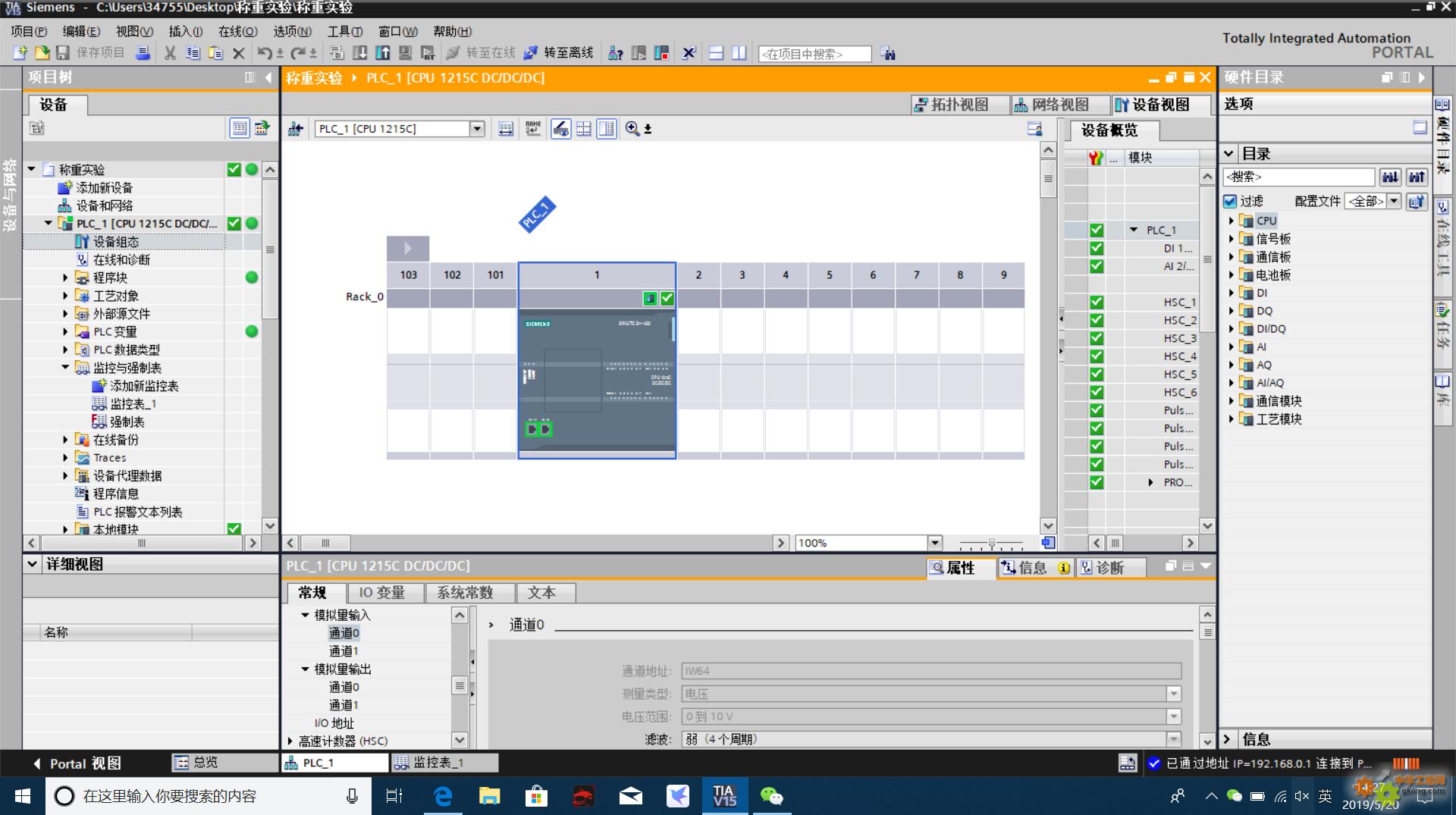Screen dimensions: 1456x815
Task: Click the delete X icon in toolbar
Action: tap(238, 53)
